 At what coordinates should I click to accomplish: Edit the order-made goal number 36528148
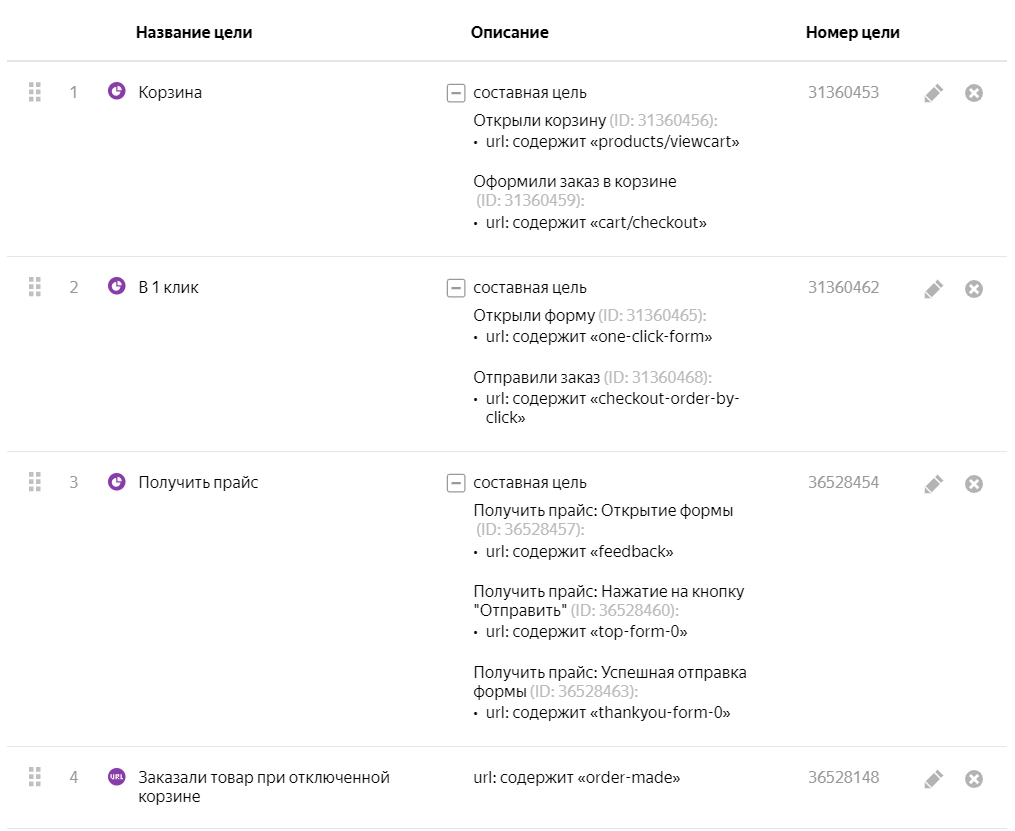pyautogui.click(x=933, y=778)
